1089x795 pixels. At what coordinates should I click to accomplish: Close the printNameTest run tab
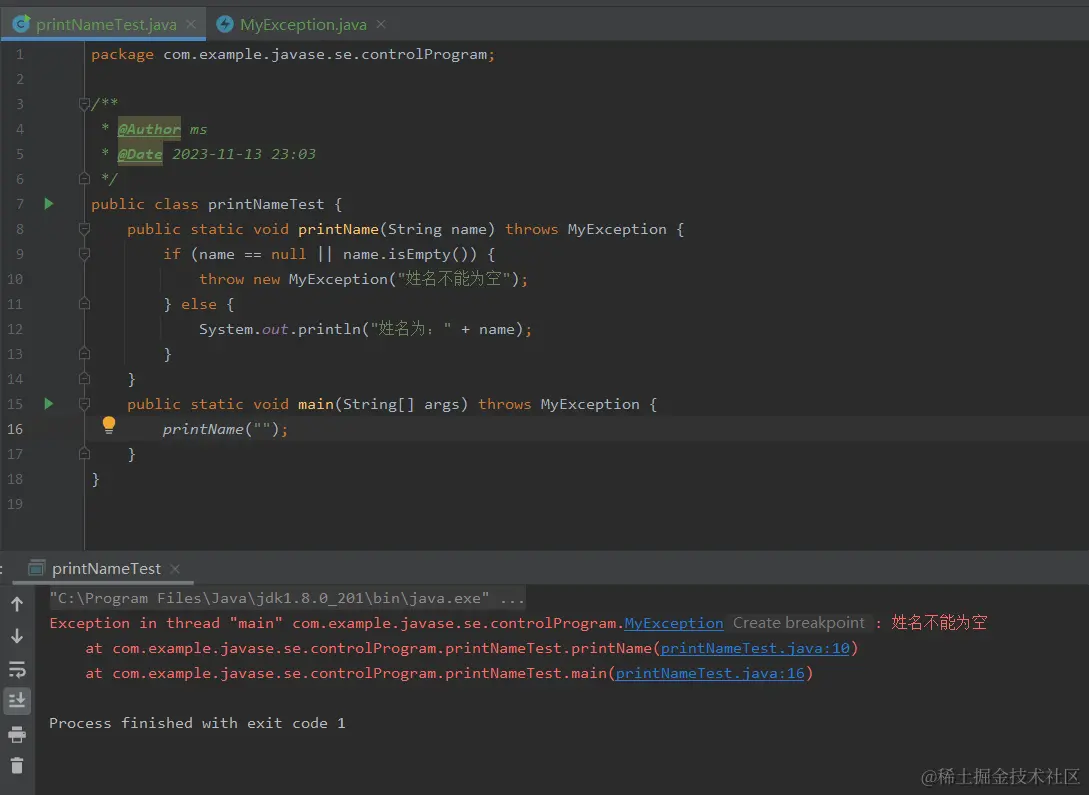[x=175, y=569]
